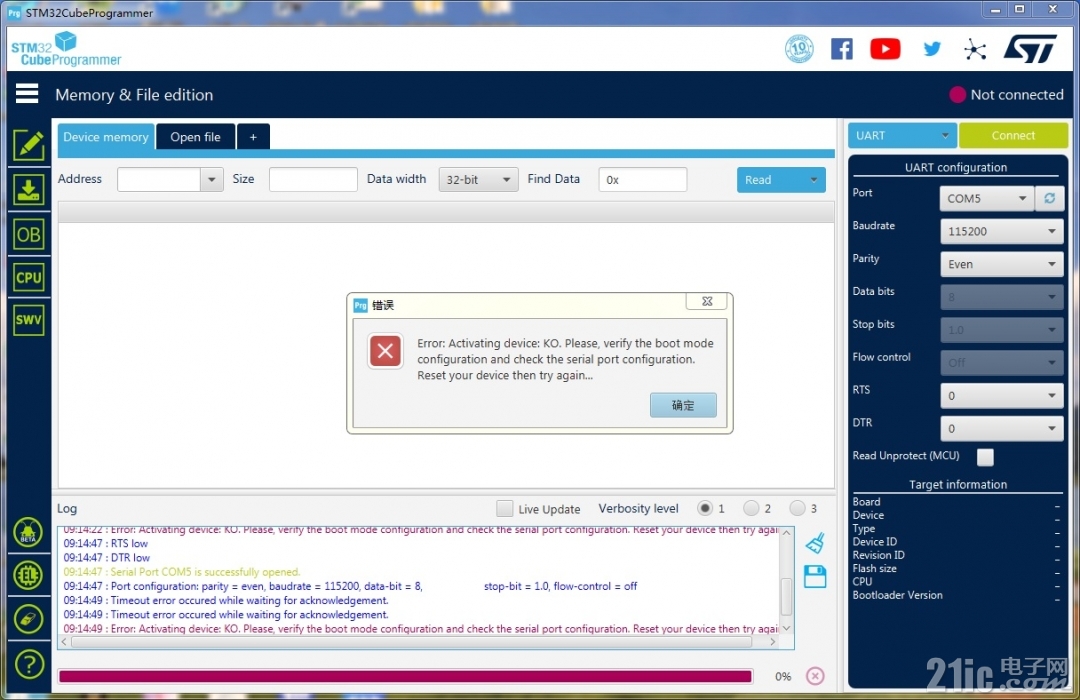The width and height of the screenshot is (1080, 700).
Task: Open the help question mark icon
Action: 28,664
